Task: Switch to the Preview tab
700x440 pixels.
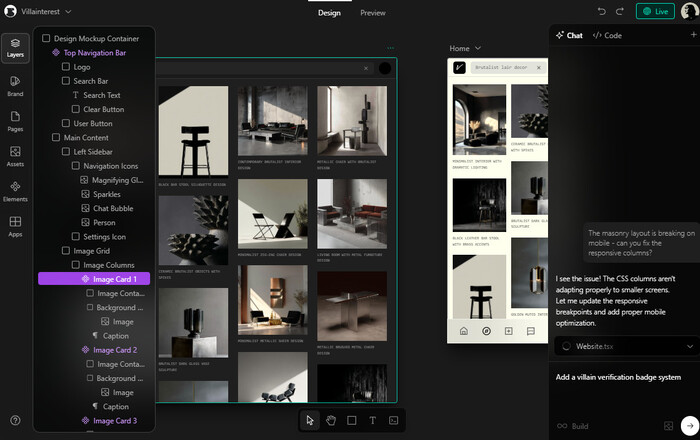Action: pos(372,13)
